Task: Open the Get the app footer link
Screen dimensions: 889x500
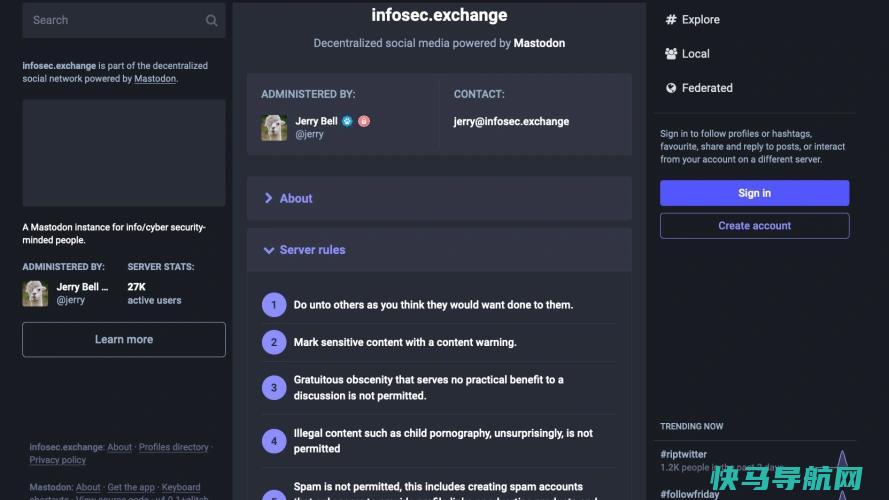Action: (131, 487)
